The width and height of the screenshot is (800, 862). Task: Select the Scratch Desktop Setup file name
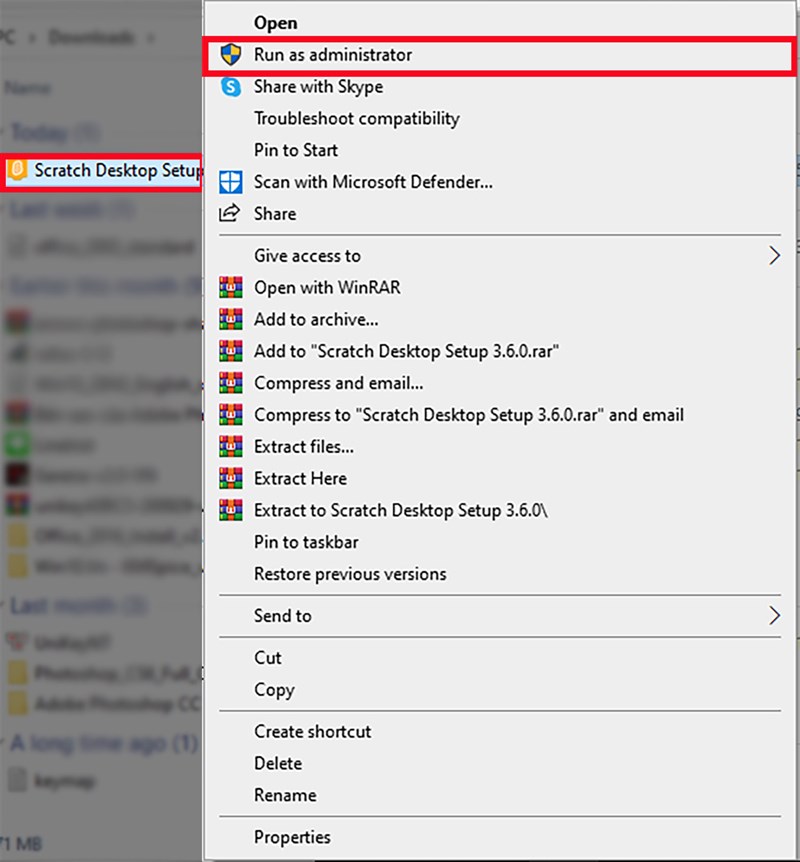pos(118,171)
